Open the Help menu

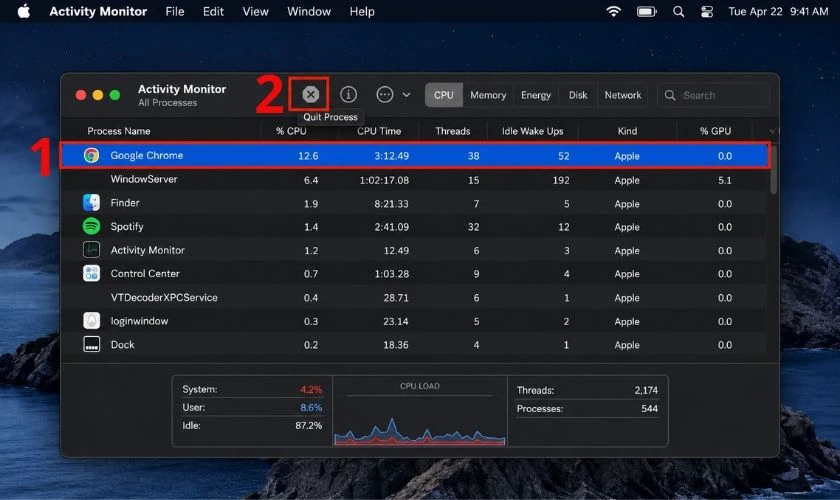pos(362,11)
